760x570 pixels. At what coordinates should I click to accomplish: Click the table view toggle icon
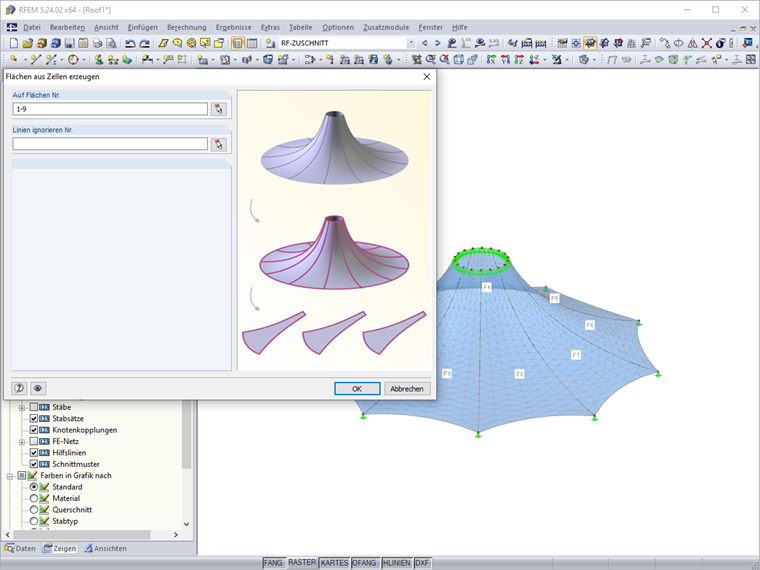(252, 43)
